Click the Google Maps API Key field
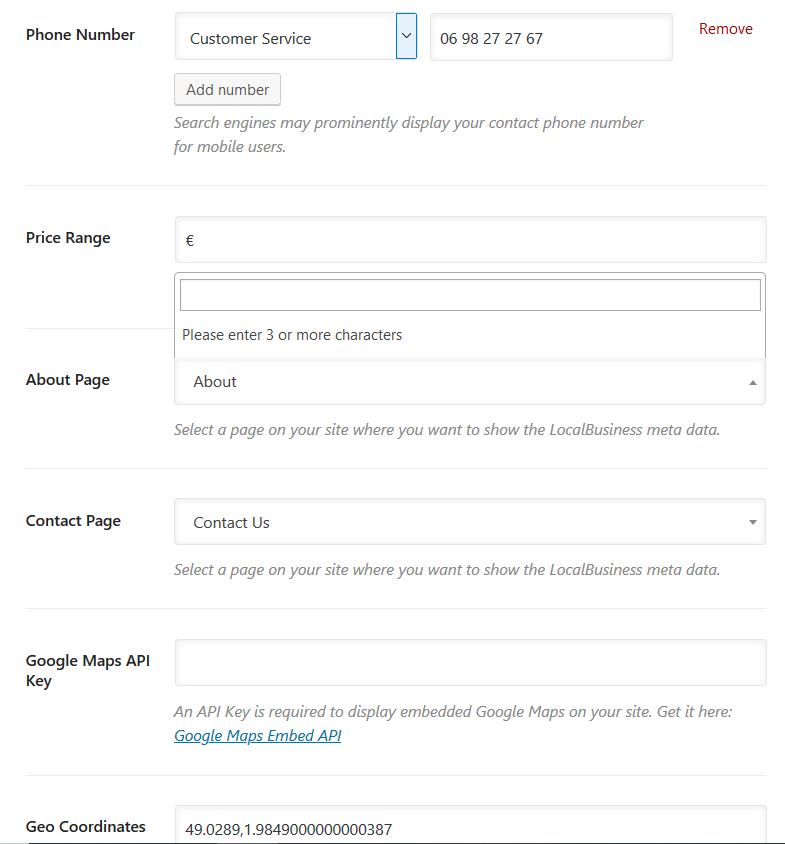Viewport: 785px width, 844px height. point(471,663)
